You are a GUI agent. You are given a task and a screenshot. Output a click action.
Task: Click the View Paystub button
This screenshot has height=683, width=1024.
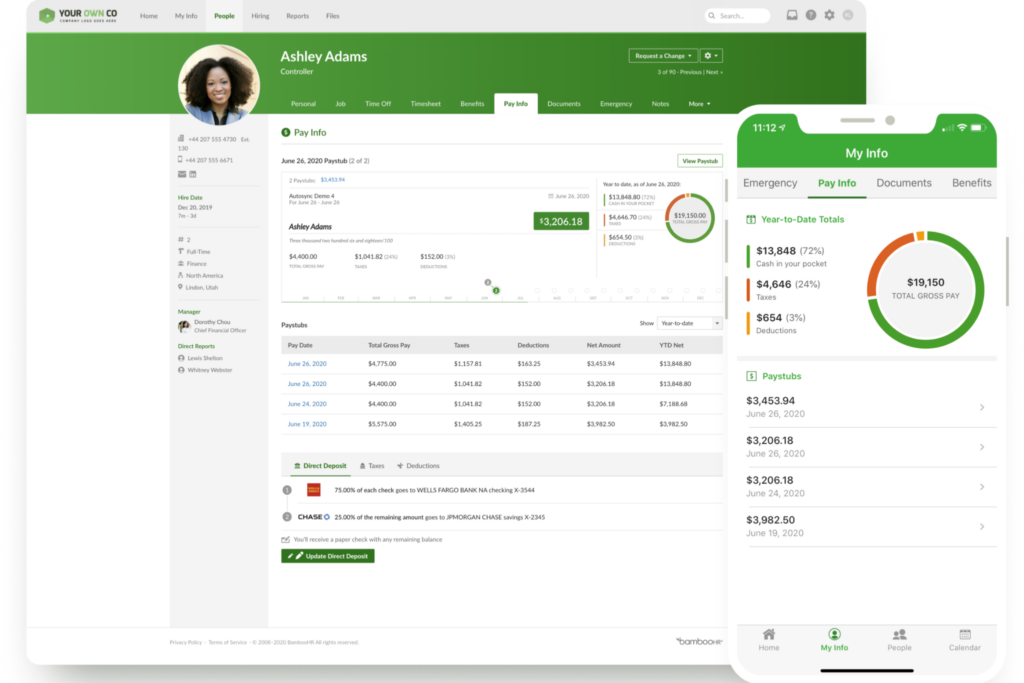click(x=700, y=161)
